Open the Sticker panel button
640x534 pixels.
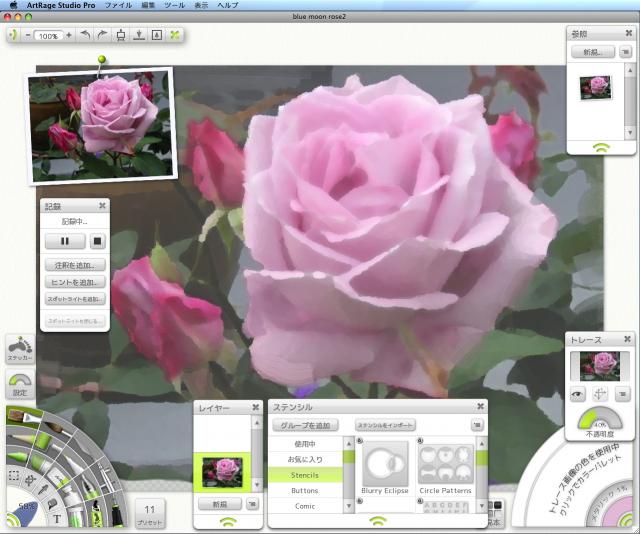pos(20,349)
